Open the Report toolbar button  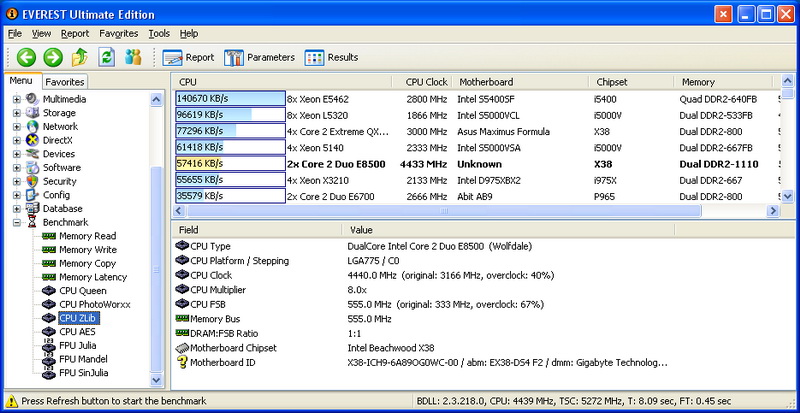188,58
